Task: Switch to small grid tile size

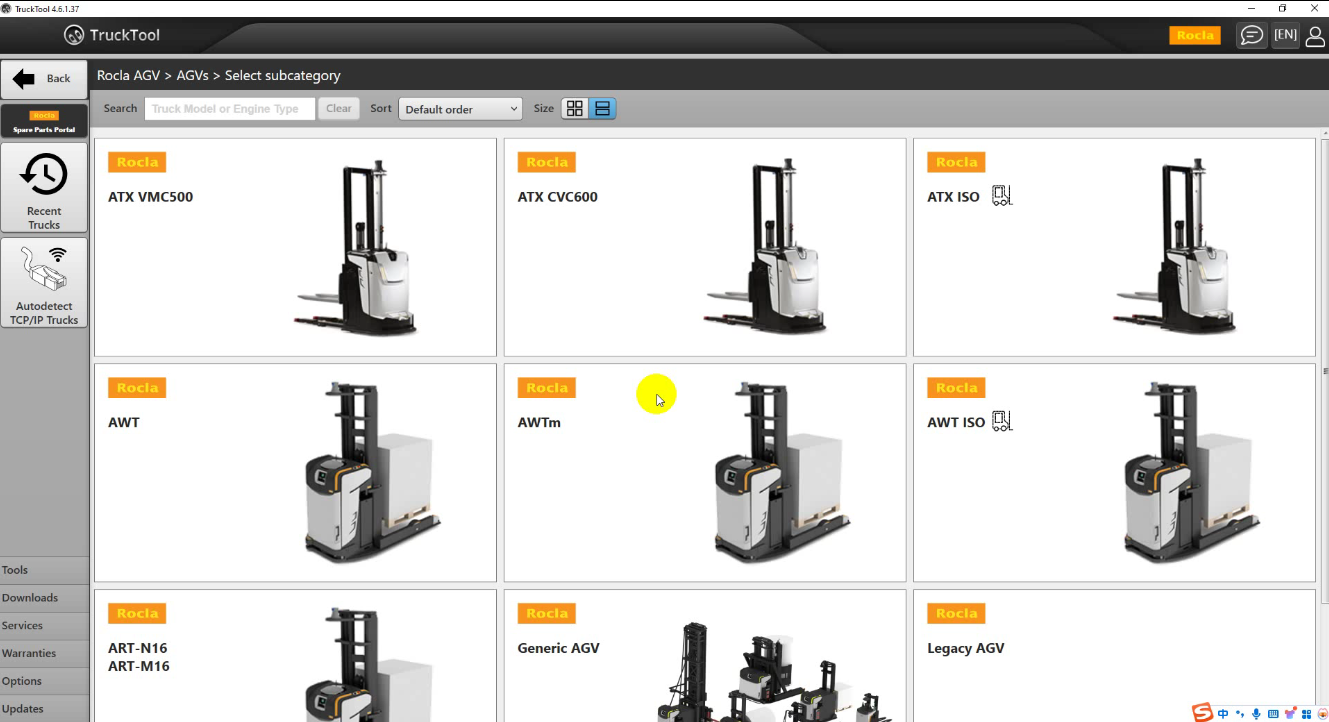Action: [574, 109]
